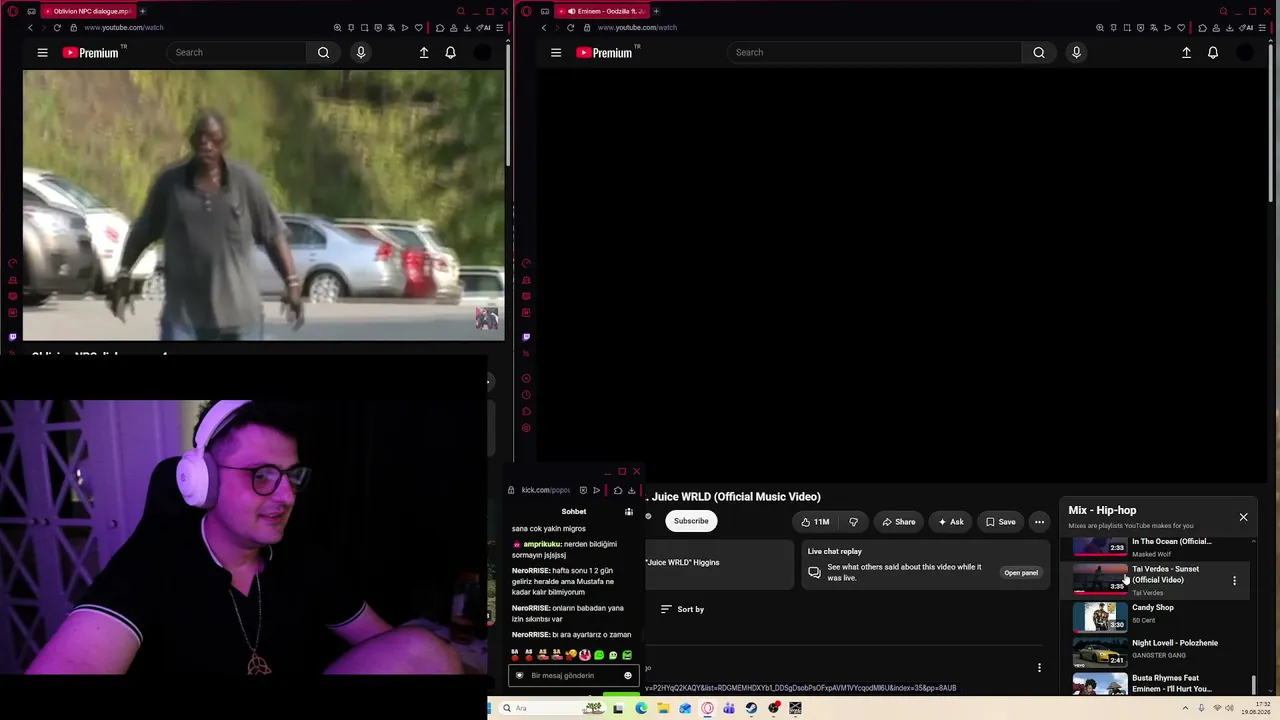
Task: Start voice search in Eminem window
Action: coord(1076,53)
